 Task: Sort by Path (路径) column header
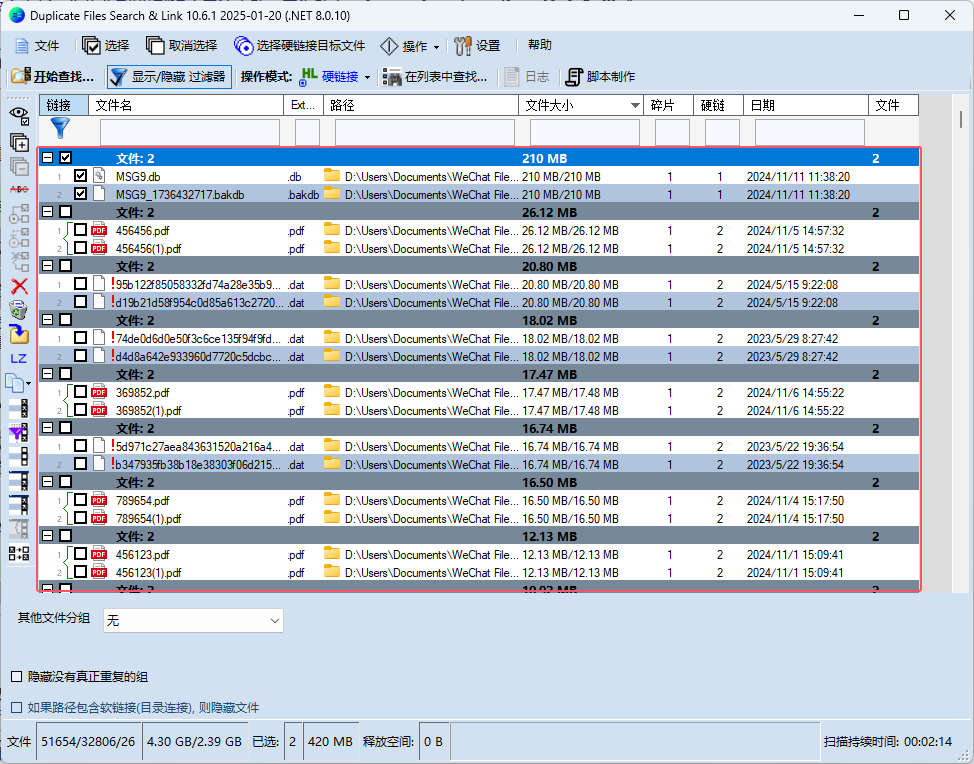(421, 105)
